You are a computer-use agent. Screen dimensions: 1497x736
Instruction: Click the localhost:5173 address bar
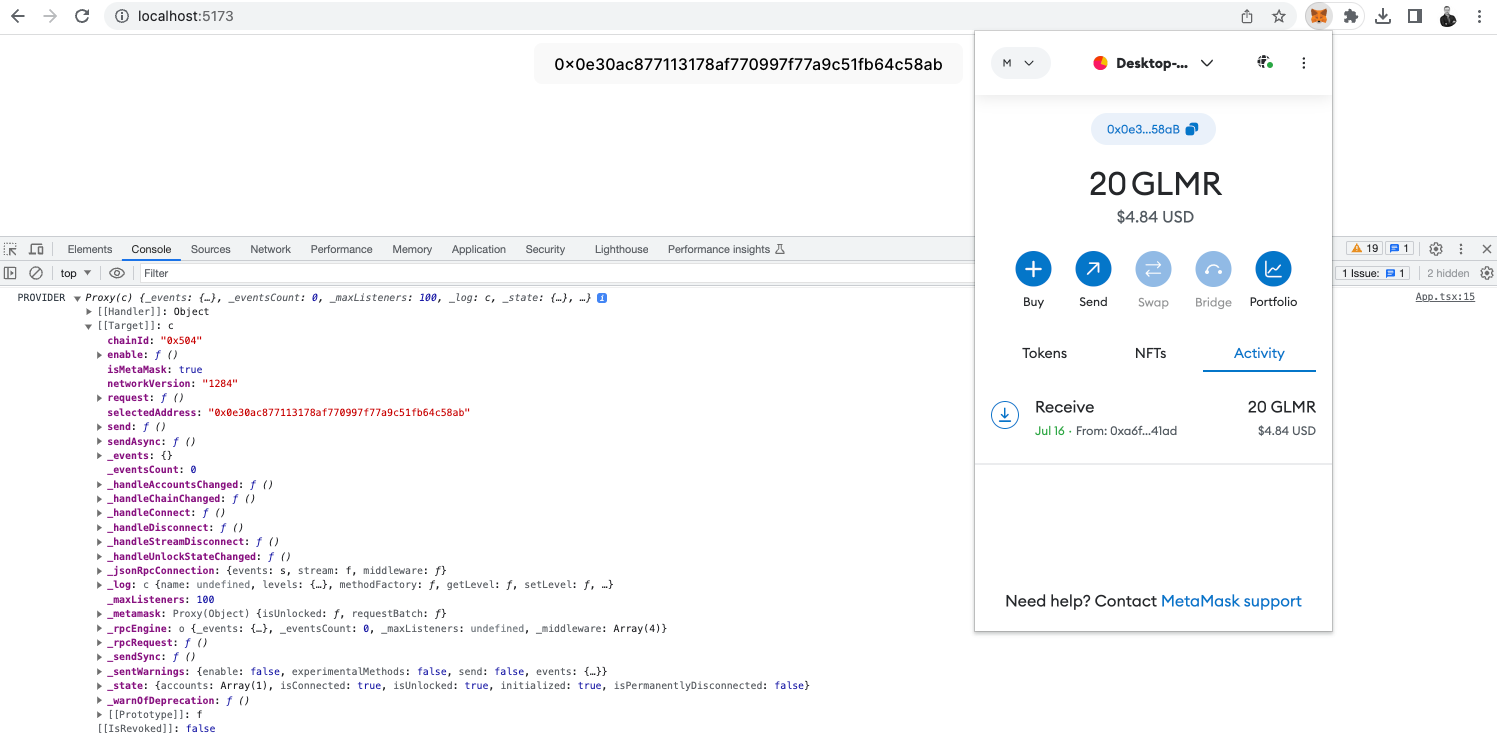click(x=670, y=16)
